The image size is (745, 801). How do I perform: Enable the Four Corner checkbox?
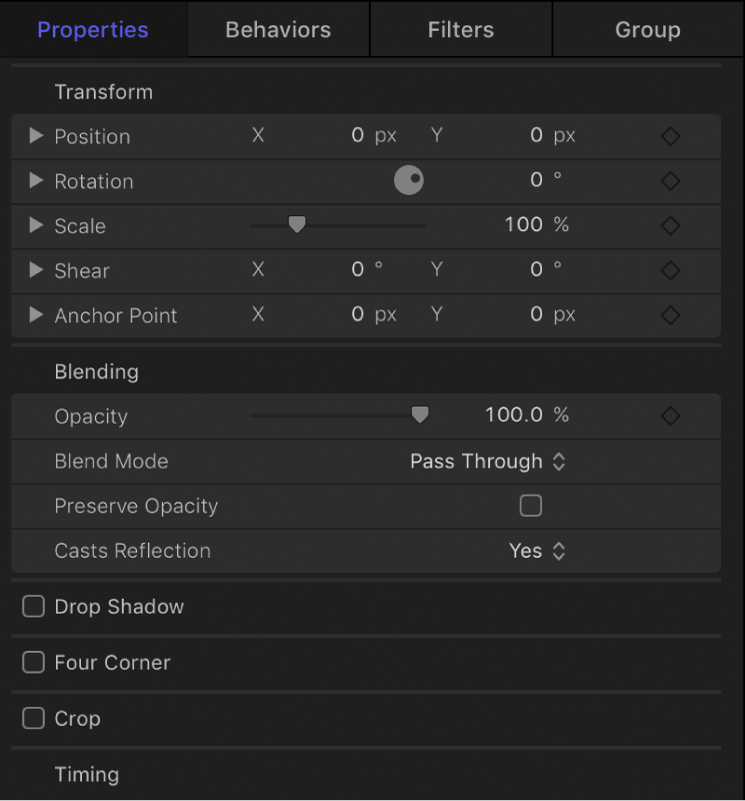[34, 662]
